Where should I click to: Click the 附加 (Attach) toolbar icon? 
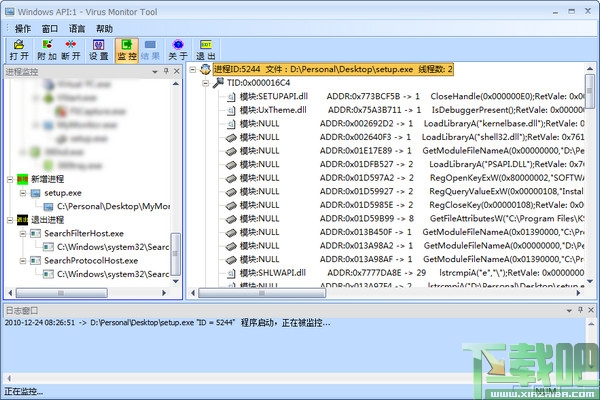(47, 50)
